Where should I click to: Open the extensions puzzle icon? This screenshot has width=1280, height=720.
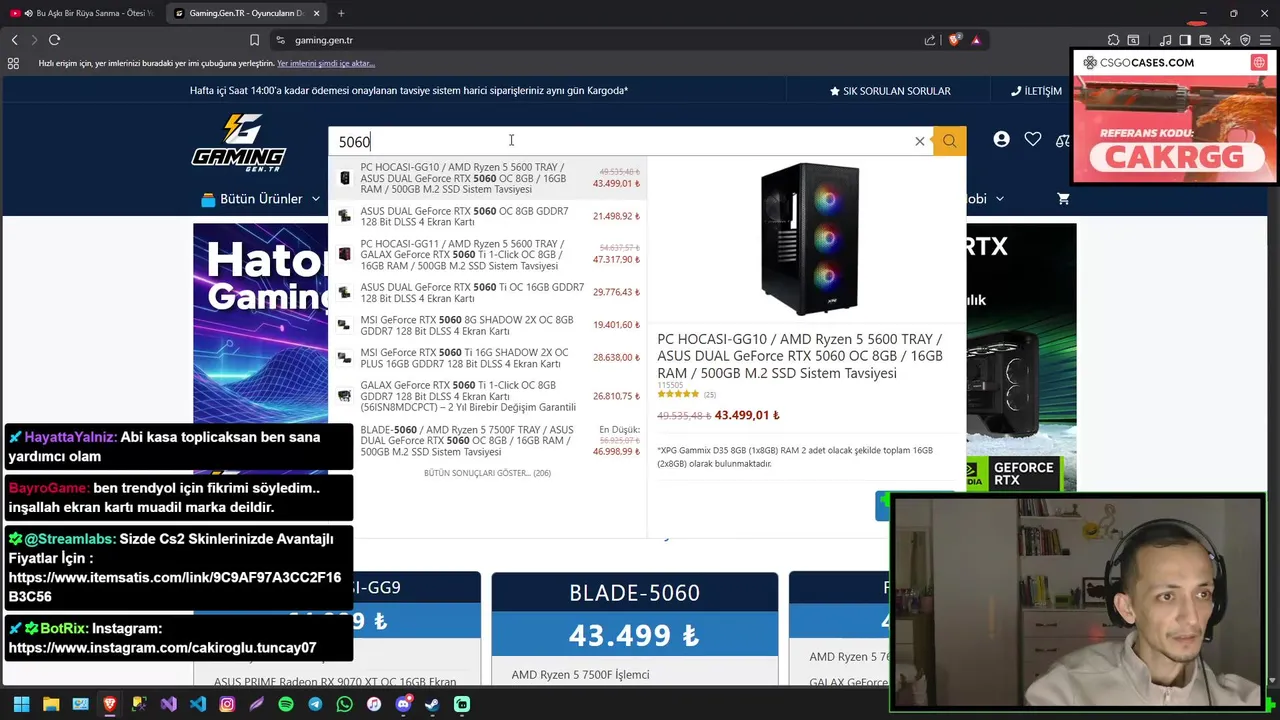(x=1113, y=40)
